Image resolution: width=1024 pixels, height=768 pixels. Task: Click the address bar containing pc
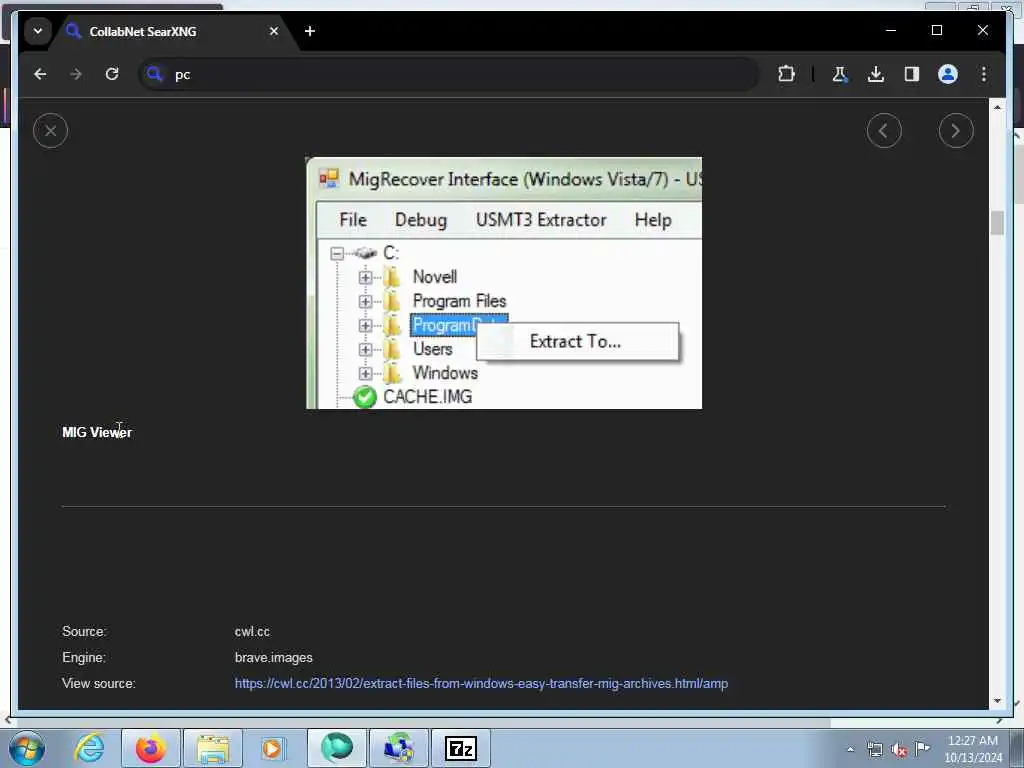pyautogui.click(x=449, y=74)
